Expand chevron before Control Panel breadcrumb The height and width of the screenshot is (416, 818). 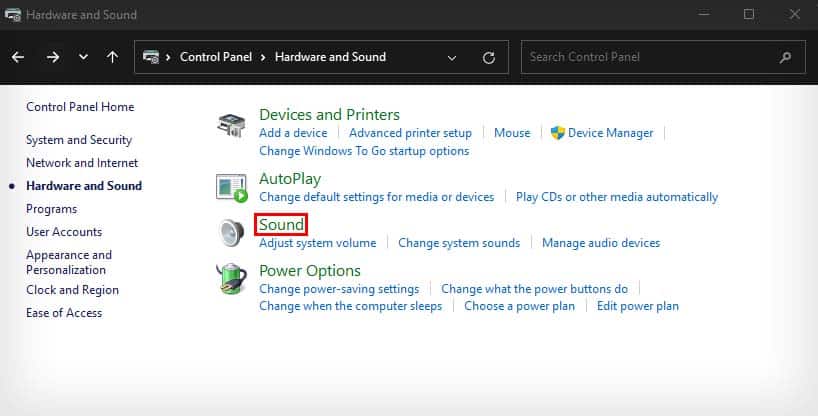[168, 57]
